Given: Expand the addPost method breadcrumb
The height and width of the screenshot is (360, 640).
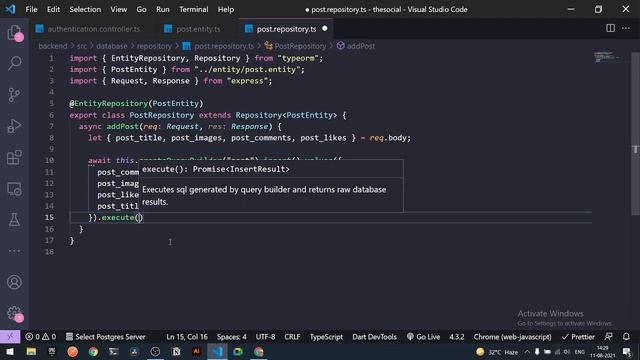Looking at the screenshot, I should [356, 46].
